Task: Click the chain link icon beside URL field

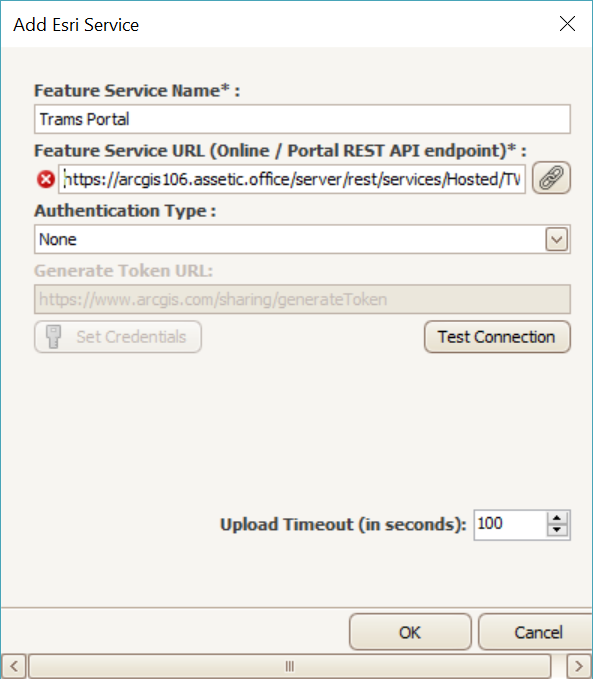Action: [551, 178]
